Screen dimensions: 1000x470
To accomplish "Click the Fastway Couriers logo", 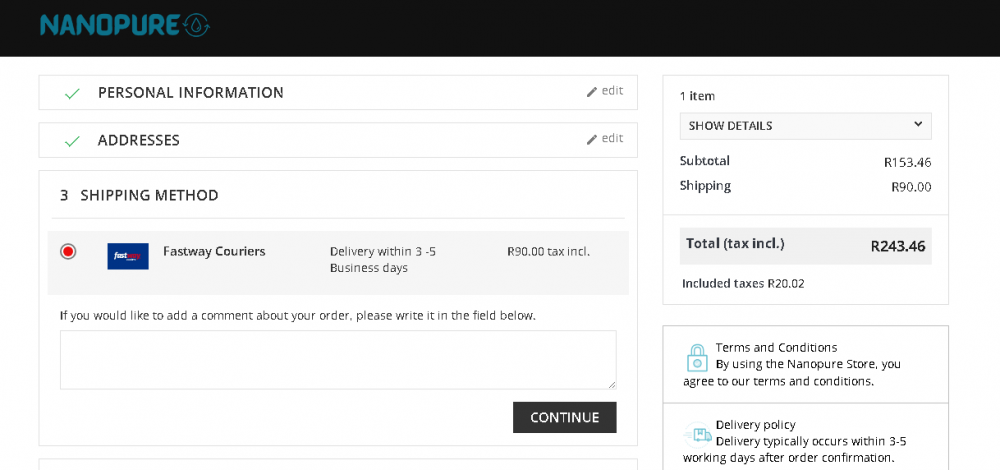I will [x=128, y=256].
